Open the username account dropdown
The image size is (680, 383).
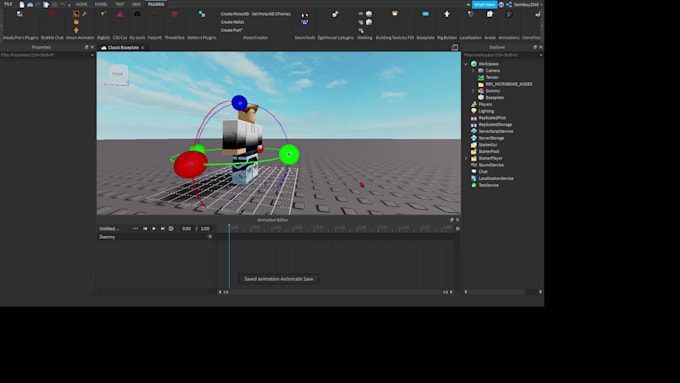[528, 4]
